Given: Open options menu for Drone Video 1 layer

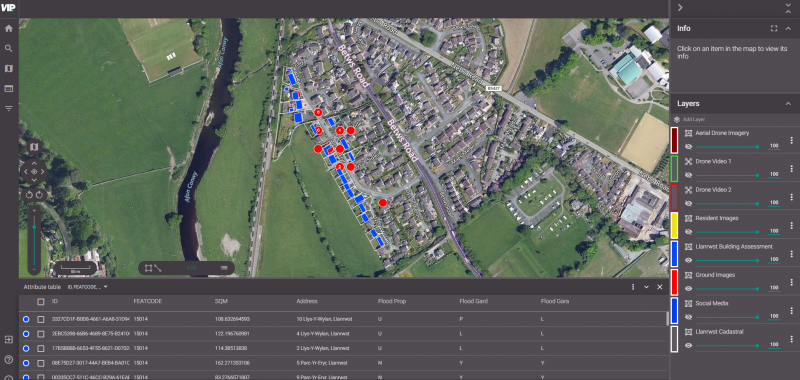Looking at the screenshot, I should click(x=791, y=168).
